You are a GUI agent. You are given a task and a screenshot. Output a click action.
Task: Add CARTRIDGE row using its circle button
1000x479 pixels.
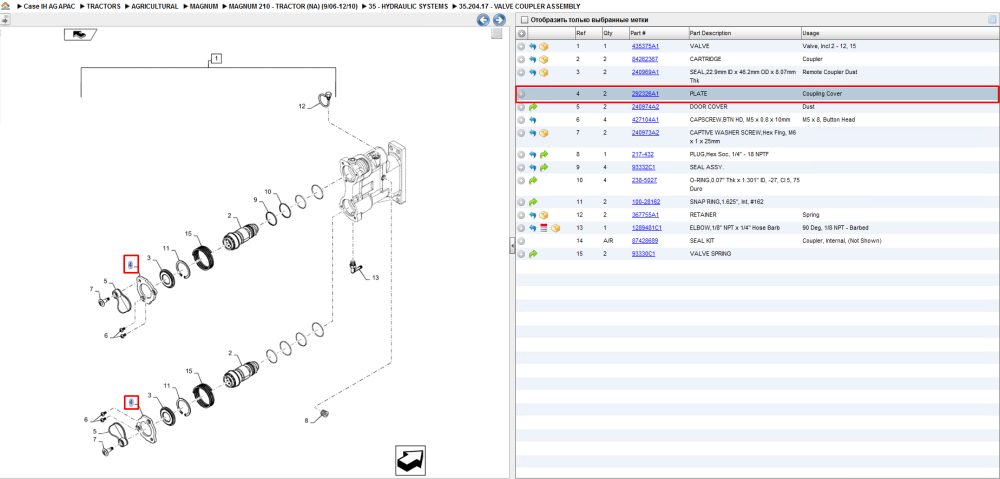521,59
